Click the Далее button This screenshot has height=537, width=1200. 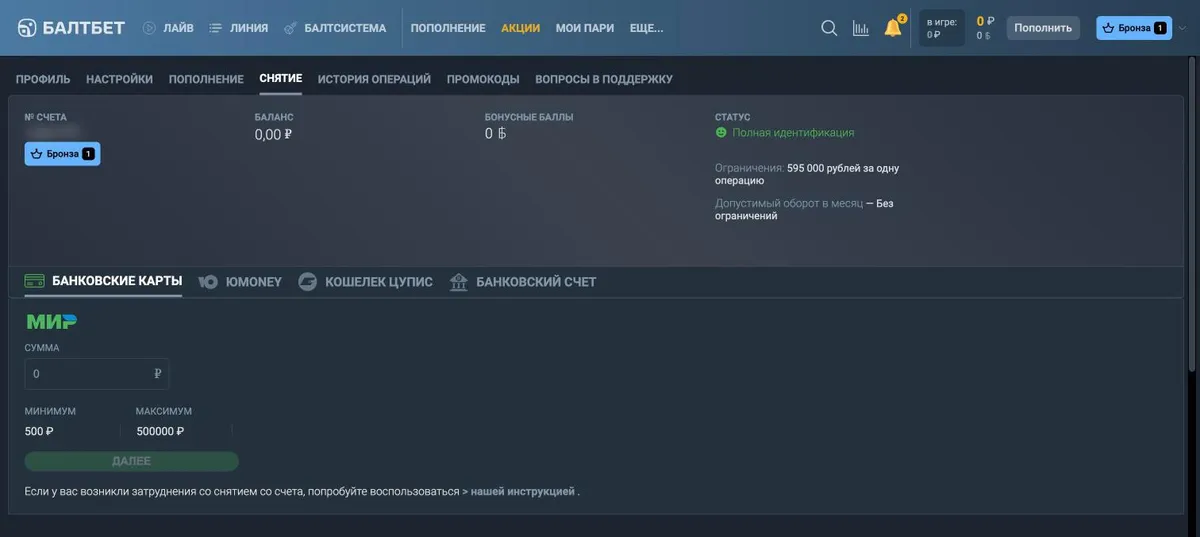pyautogui.click(x=131, y=461)
